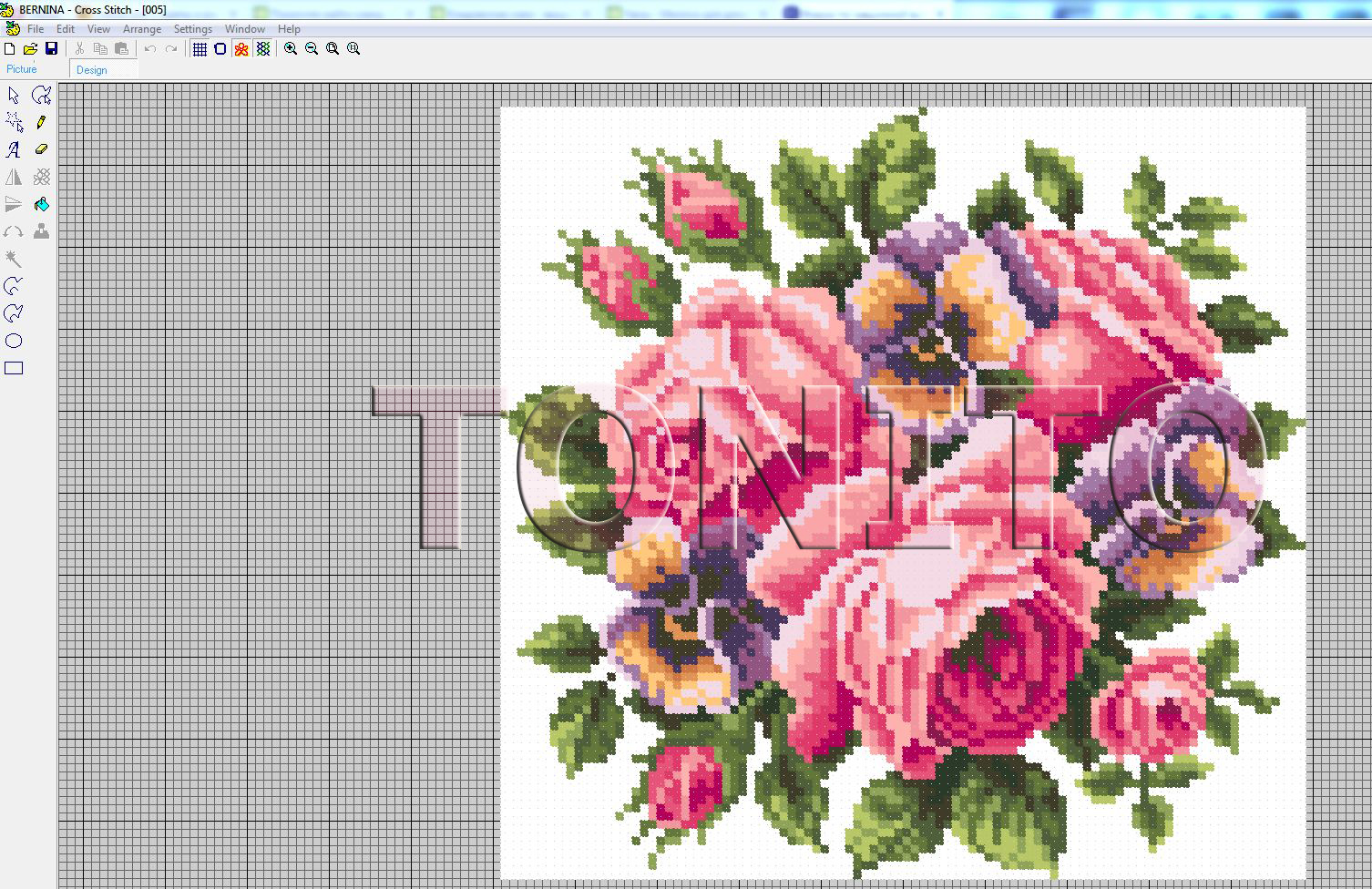Image resolution: width=1372 pixels, height=889 pixels.
Task: Open the View menu
Action: (98, 29)
